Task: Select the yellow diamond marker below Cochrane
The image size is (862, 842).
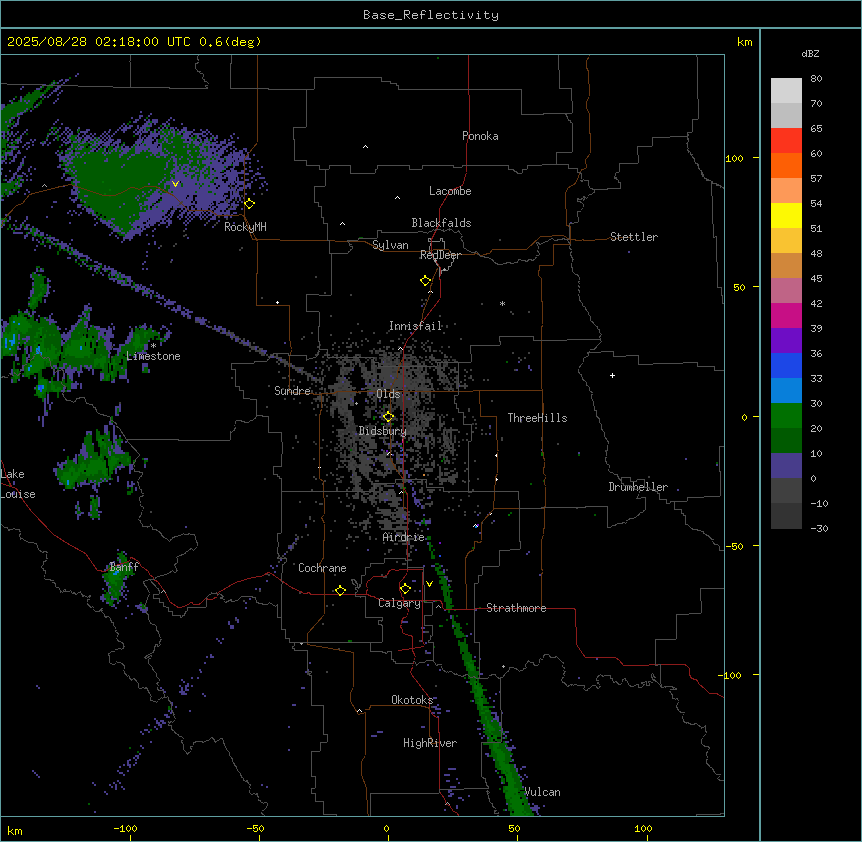Action: pyautogui.click(x=340, y=590)
